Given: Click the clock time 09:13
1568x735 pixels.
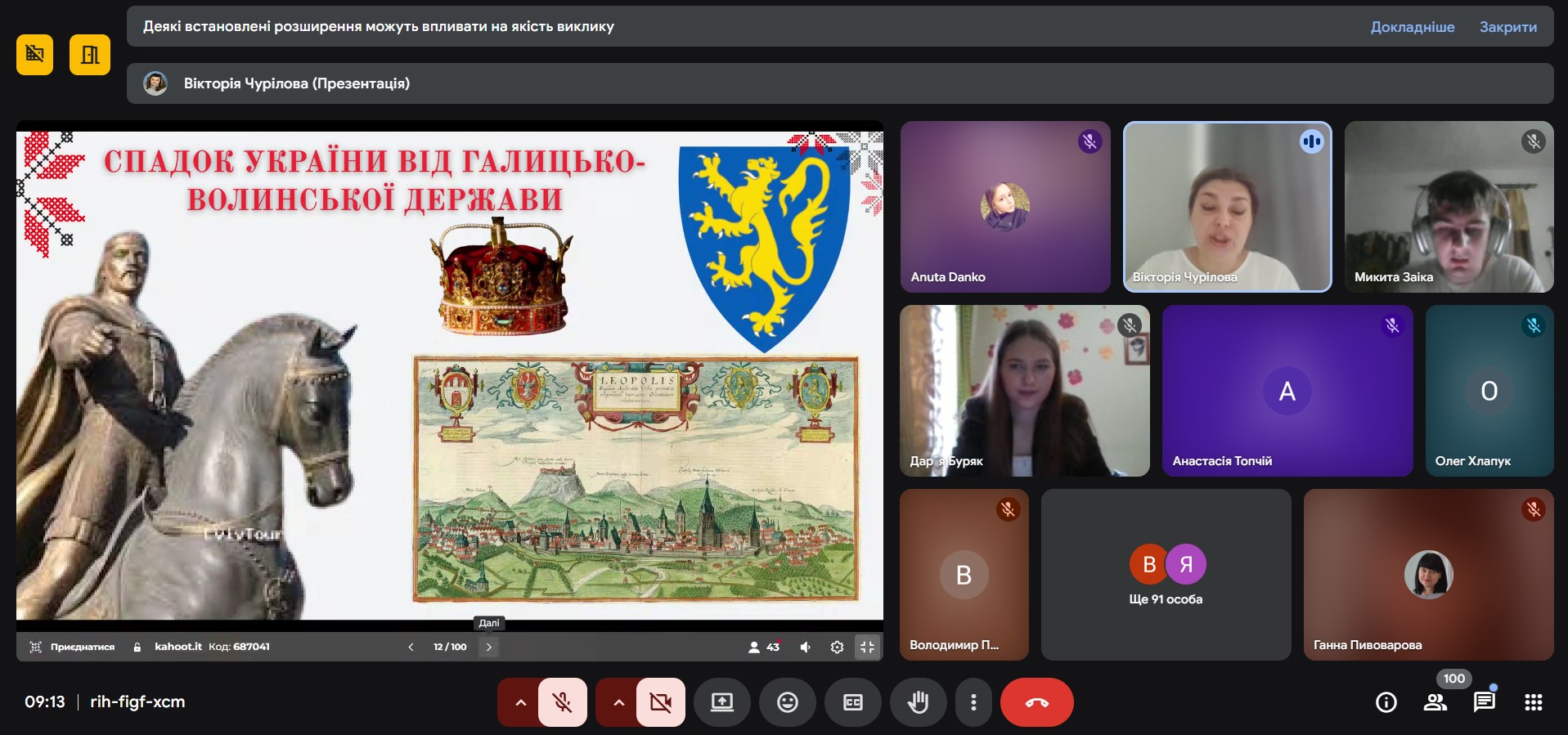Looking at the screenshot, I should 45,701.
